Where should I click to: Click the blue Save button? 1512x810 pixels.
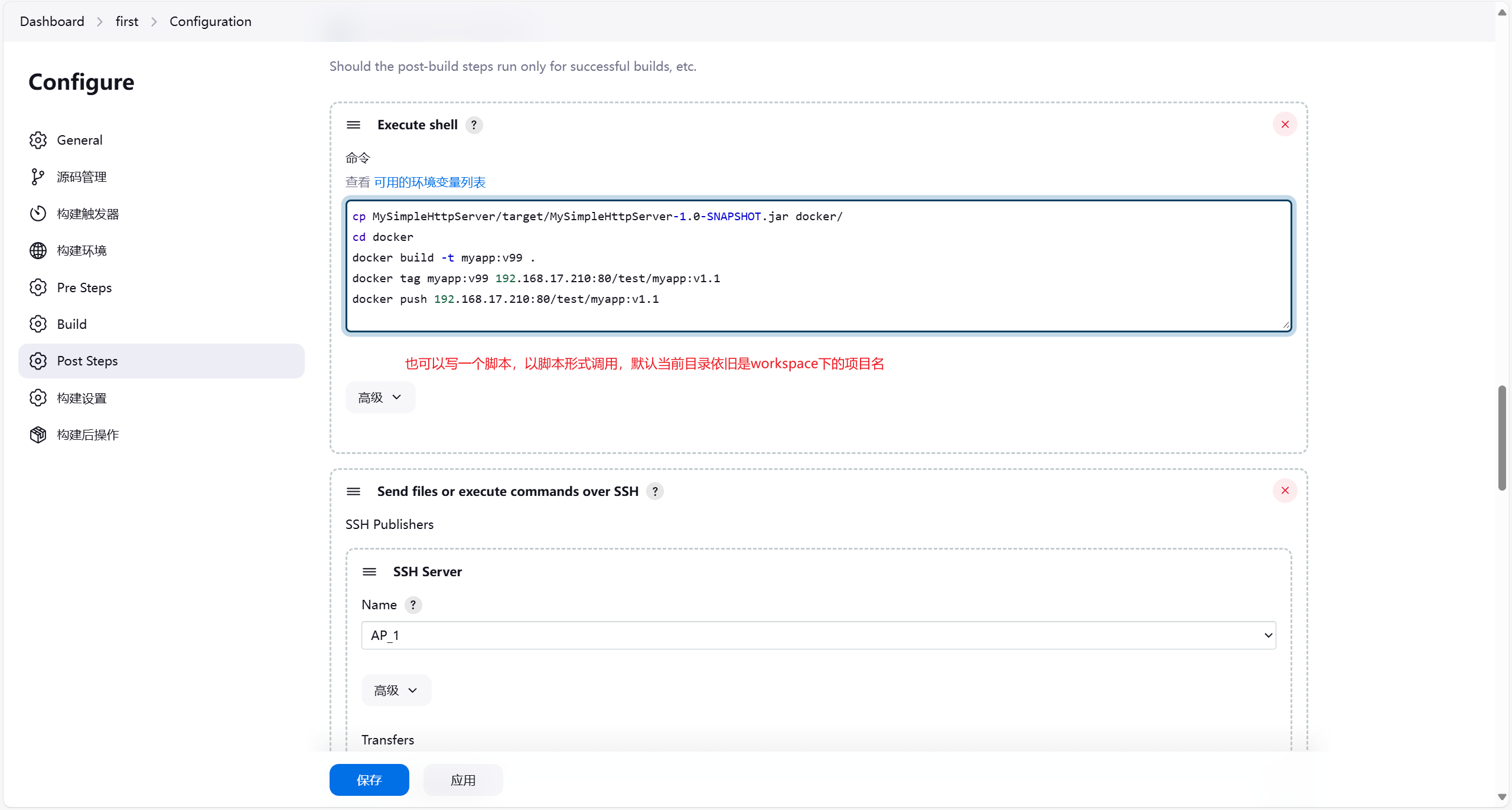tap(369, 780)
